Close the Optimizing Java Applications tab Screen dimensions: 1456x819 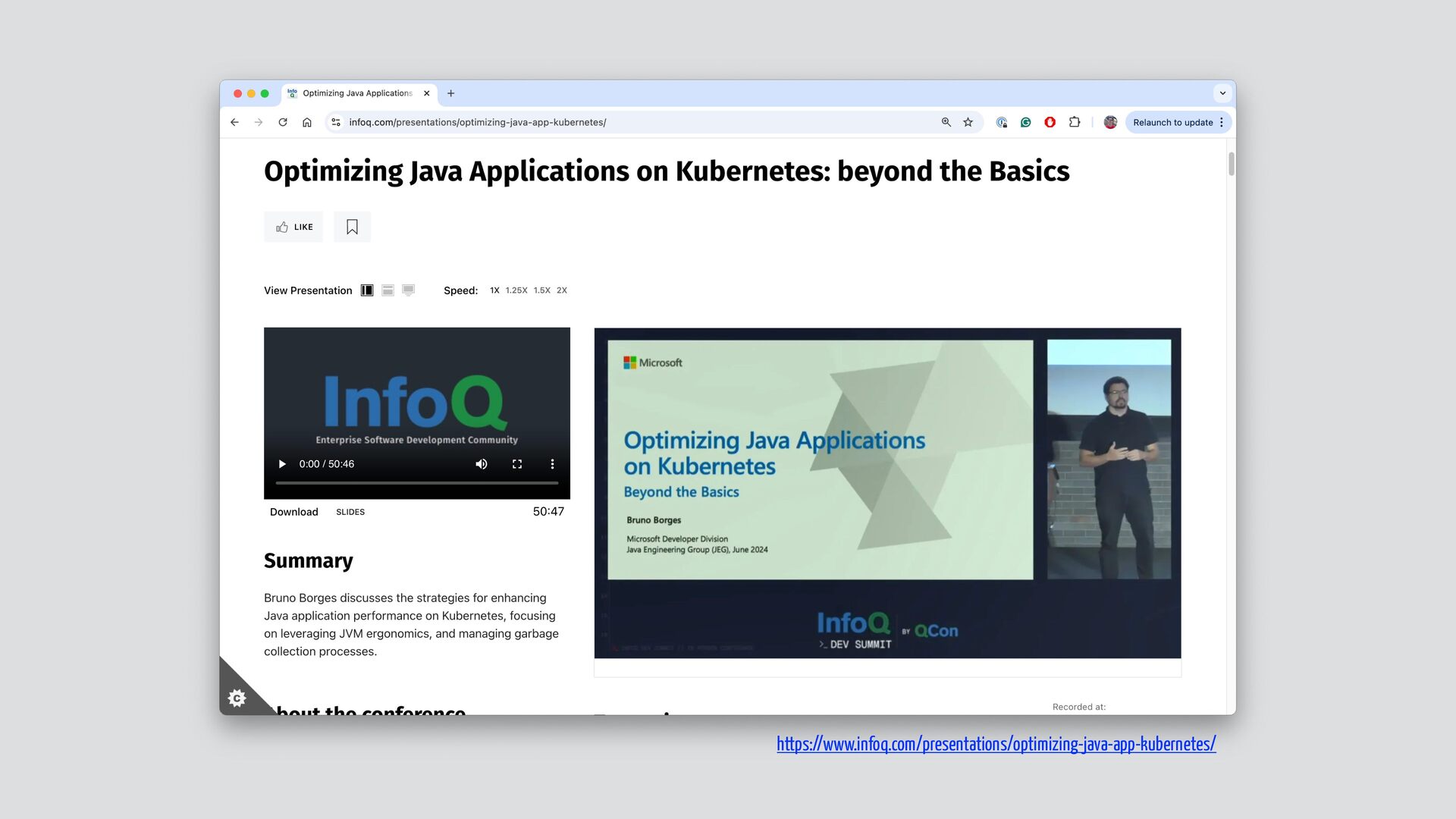click(427, 93)
